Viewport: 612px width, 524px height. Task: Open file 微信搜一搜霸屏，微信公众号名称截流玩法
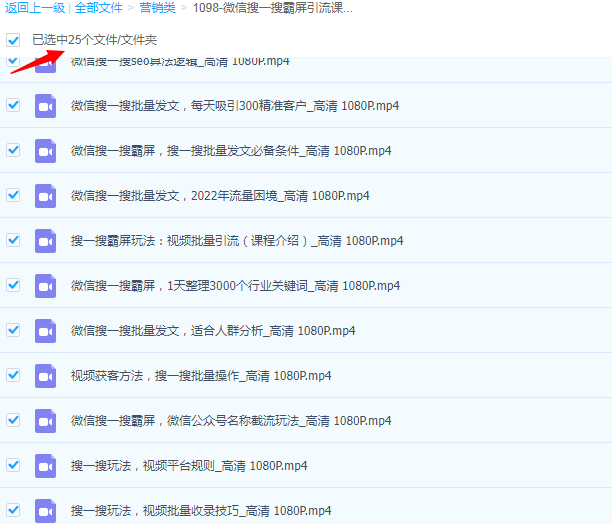(231, 421)
